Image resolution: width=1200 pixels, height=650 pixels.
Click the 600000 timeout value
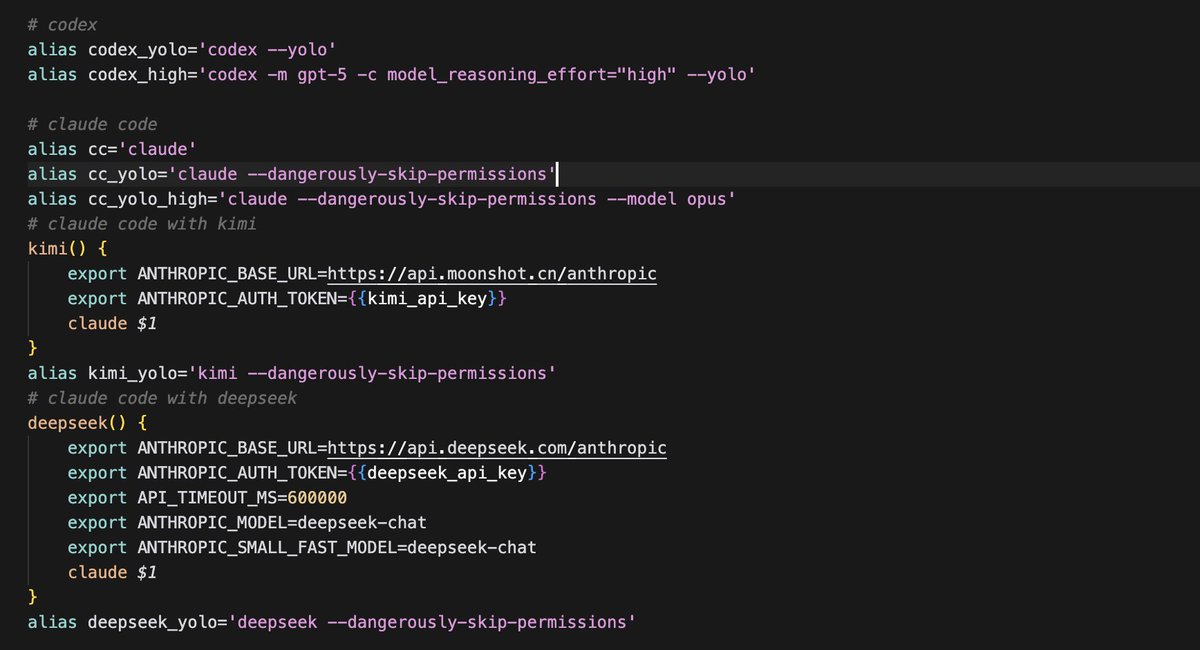317,498
